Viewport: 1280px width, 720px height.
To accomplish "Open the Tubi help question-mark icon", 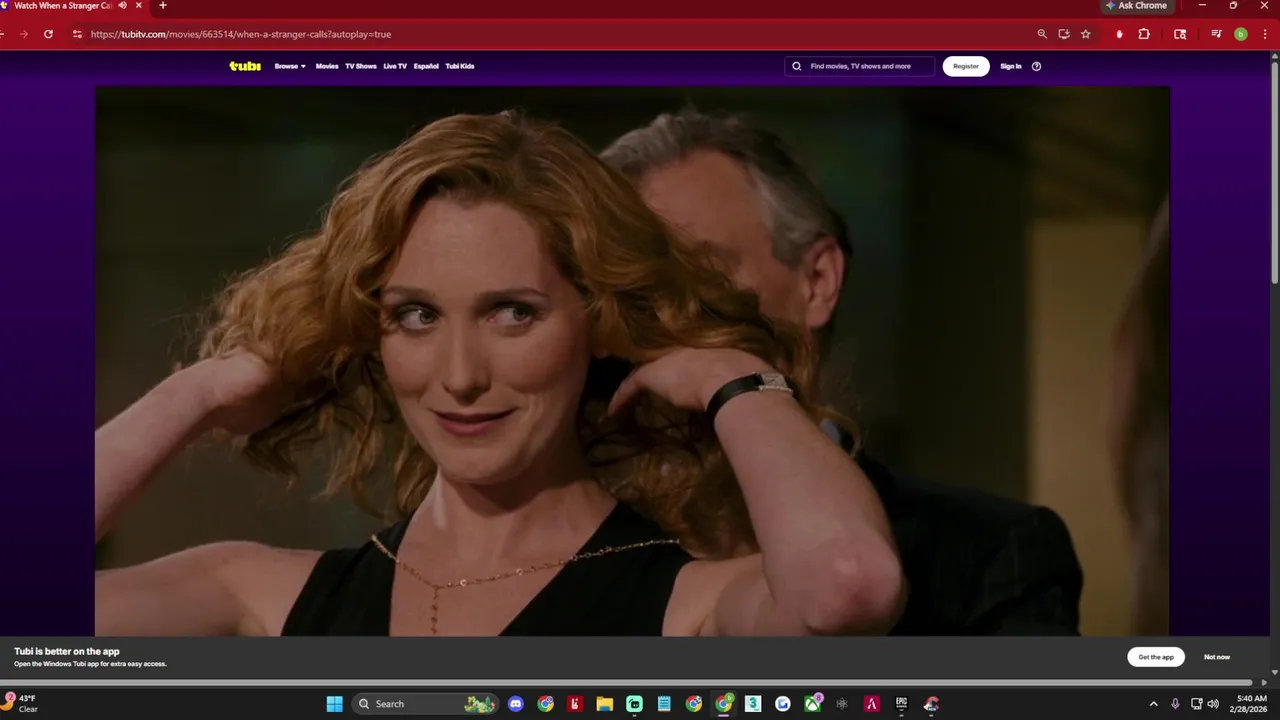I will tap(1036, 66).
